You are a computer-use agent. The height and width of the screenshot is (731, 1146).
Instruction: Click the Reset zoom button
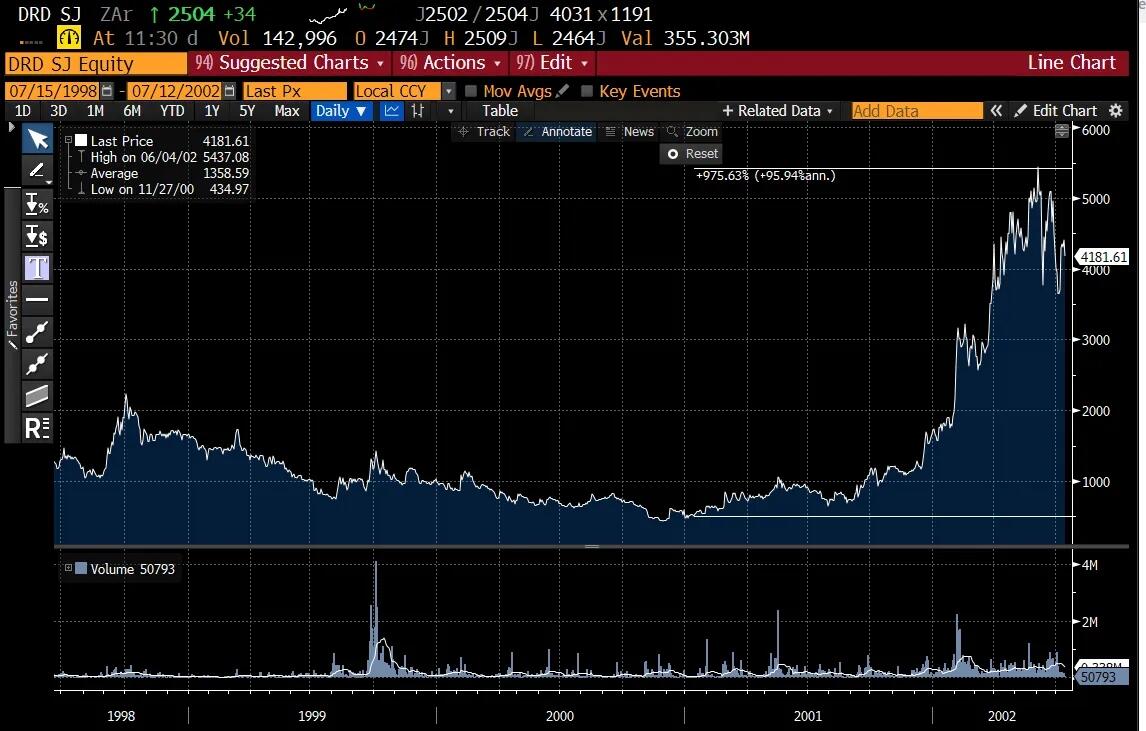click(x=692, y=154)
